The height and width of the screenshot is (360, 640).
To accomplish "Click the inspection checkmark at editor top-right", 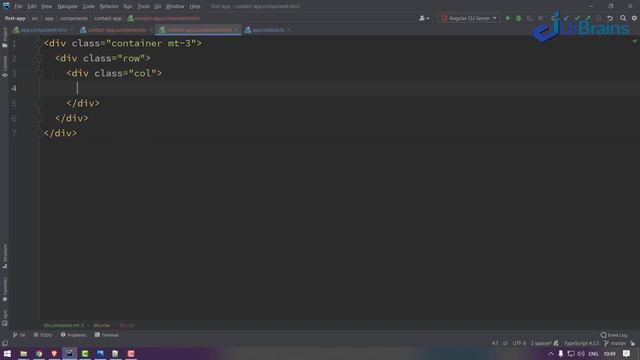I will click(634, 41).
